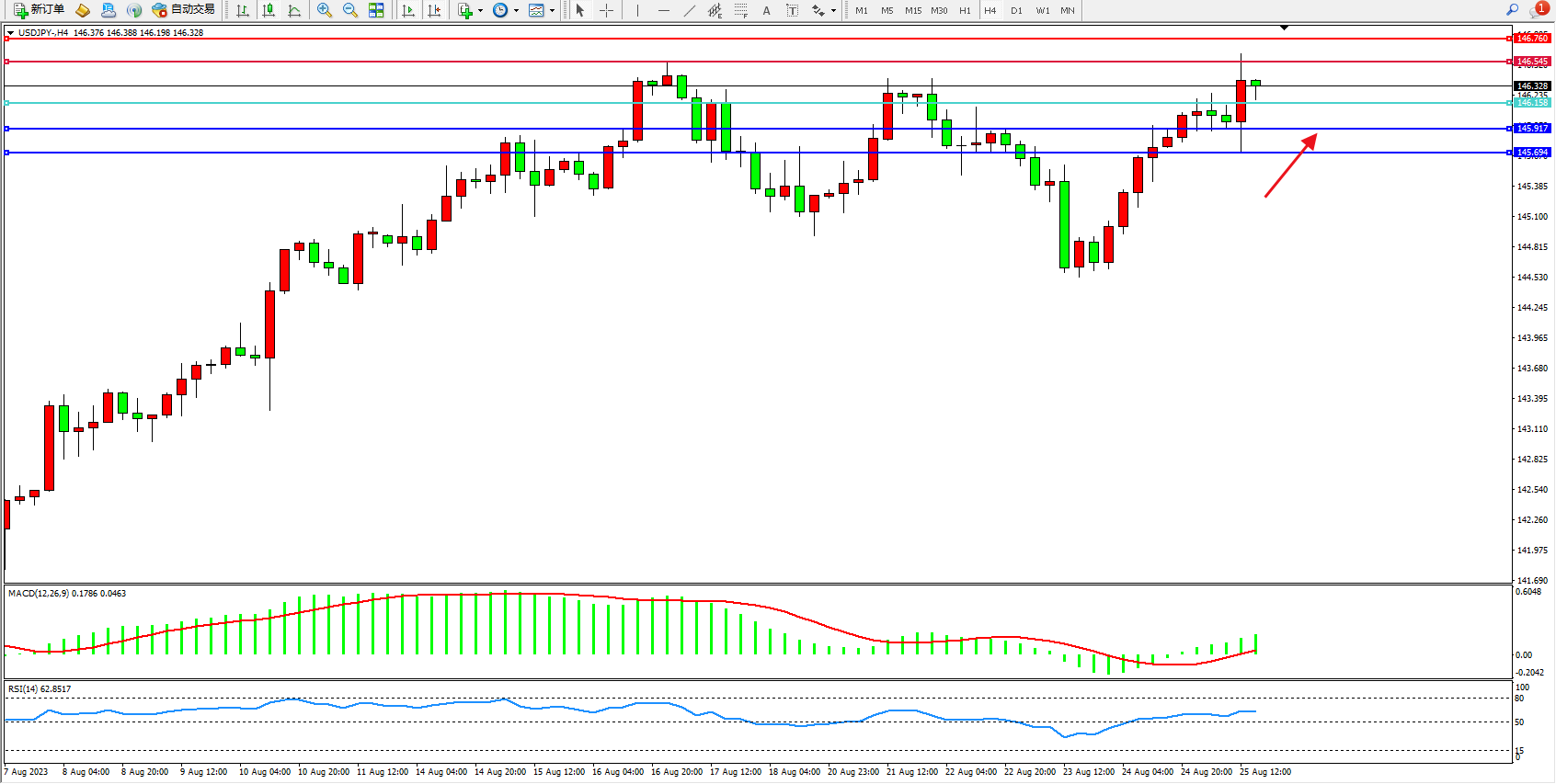This screenshot has height=784, width=1556.
Task: Switch to the H1 timeframe
Action: [965, 11]
